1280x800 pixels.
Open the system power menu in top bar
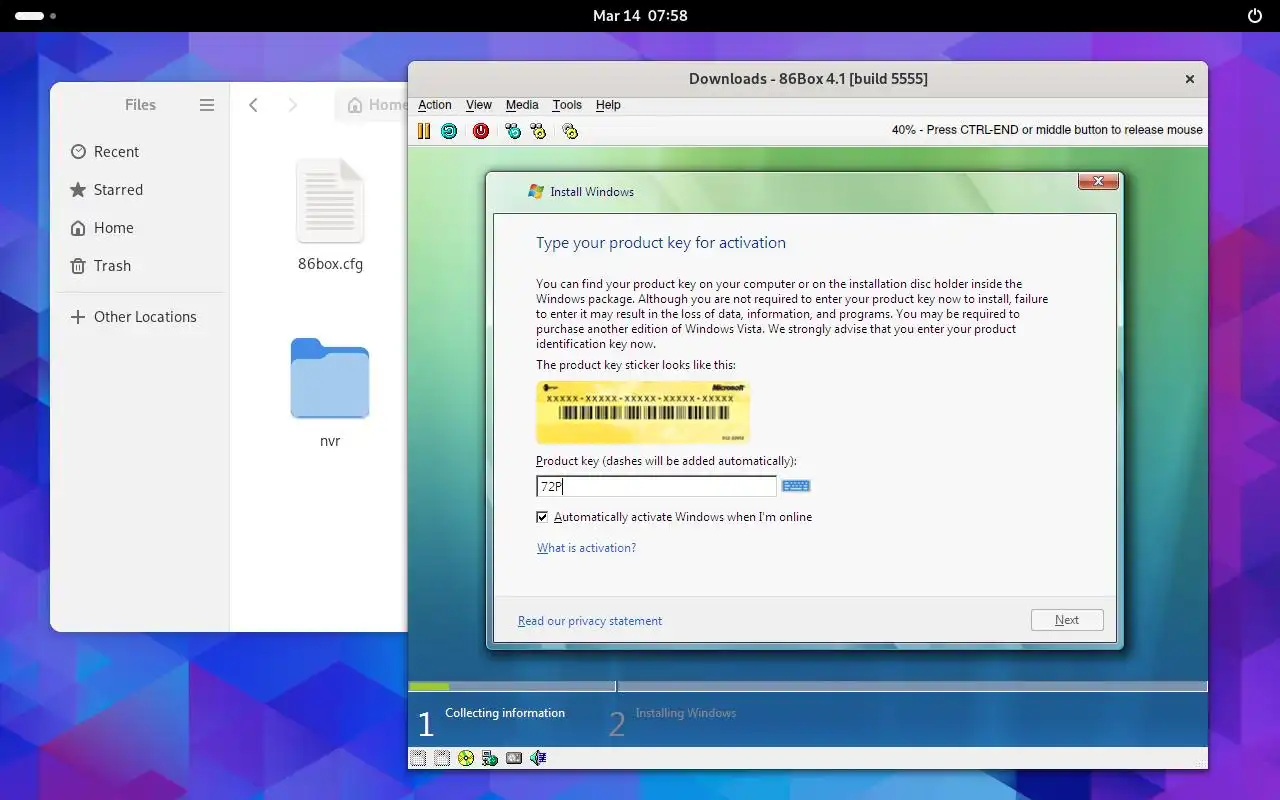(x=1255, y=16)
